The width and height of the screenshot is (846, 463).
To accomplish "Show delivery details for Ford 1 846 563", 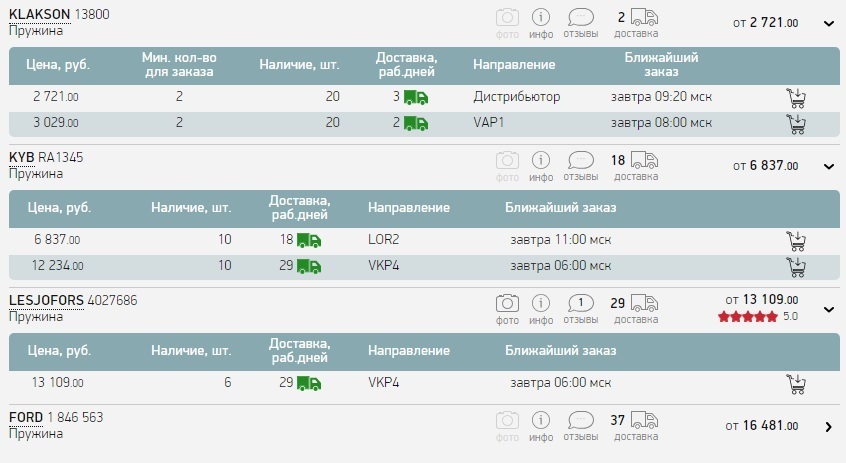I will pyautogui.click(x=636, y=425).
